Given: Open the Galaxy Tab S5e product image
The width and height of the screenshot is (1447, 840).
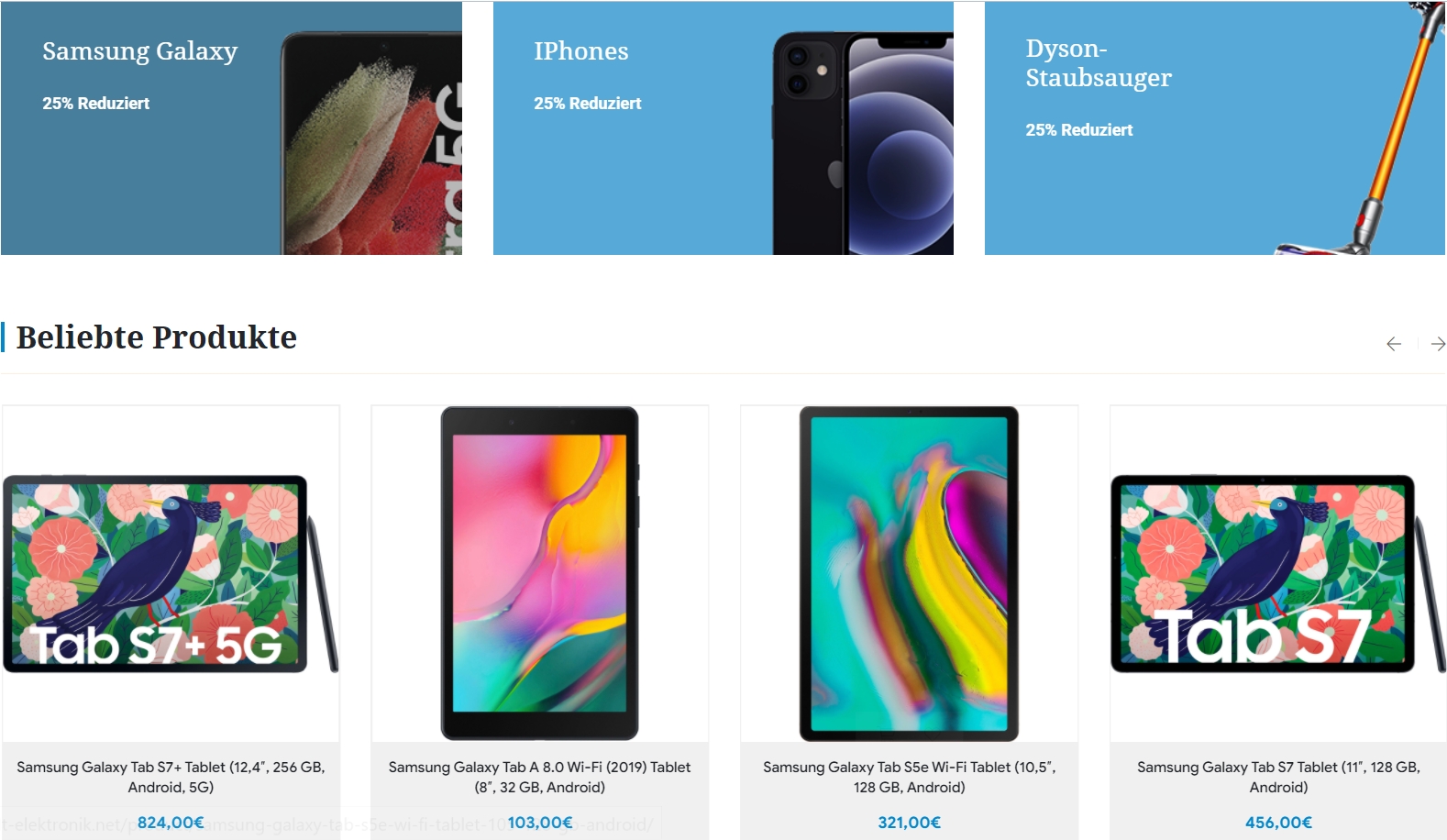Looking at the screenshot, I should coord(910,574).
